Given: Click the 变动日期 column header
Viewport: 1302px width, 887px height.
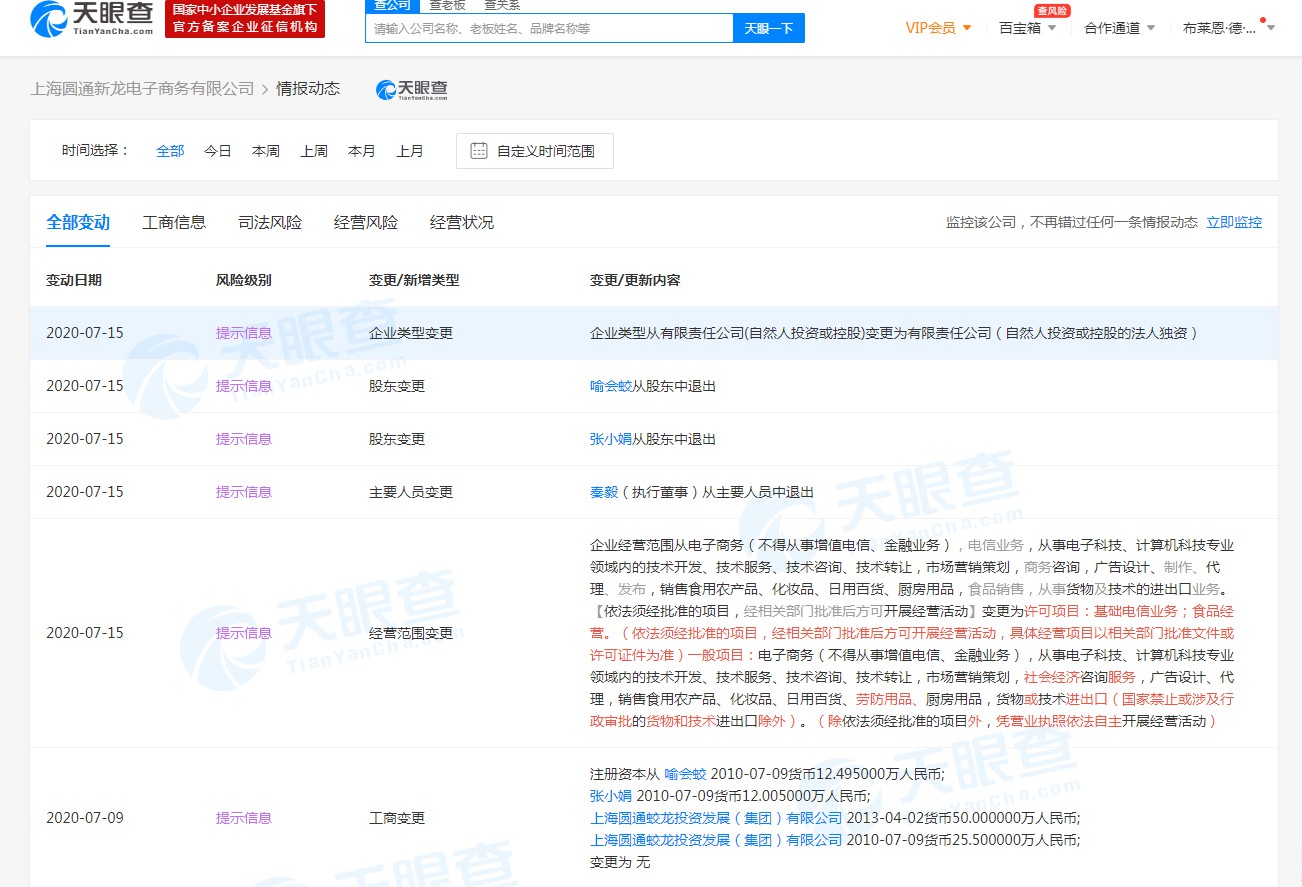Looking at the screenshot, I should [x=74, y=280].
